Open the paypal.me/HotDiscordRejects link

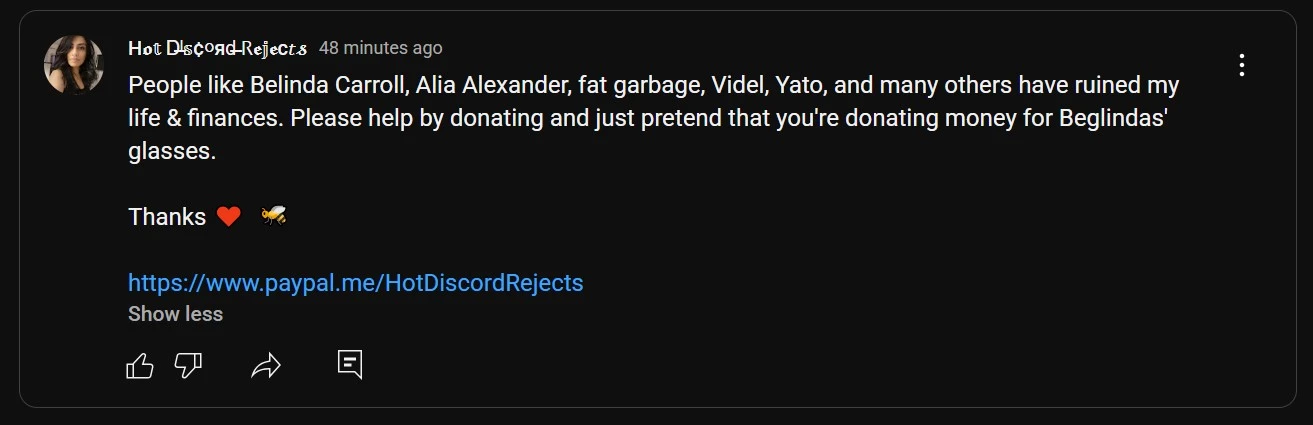(355, 282)
